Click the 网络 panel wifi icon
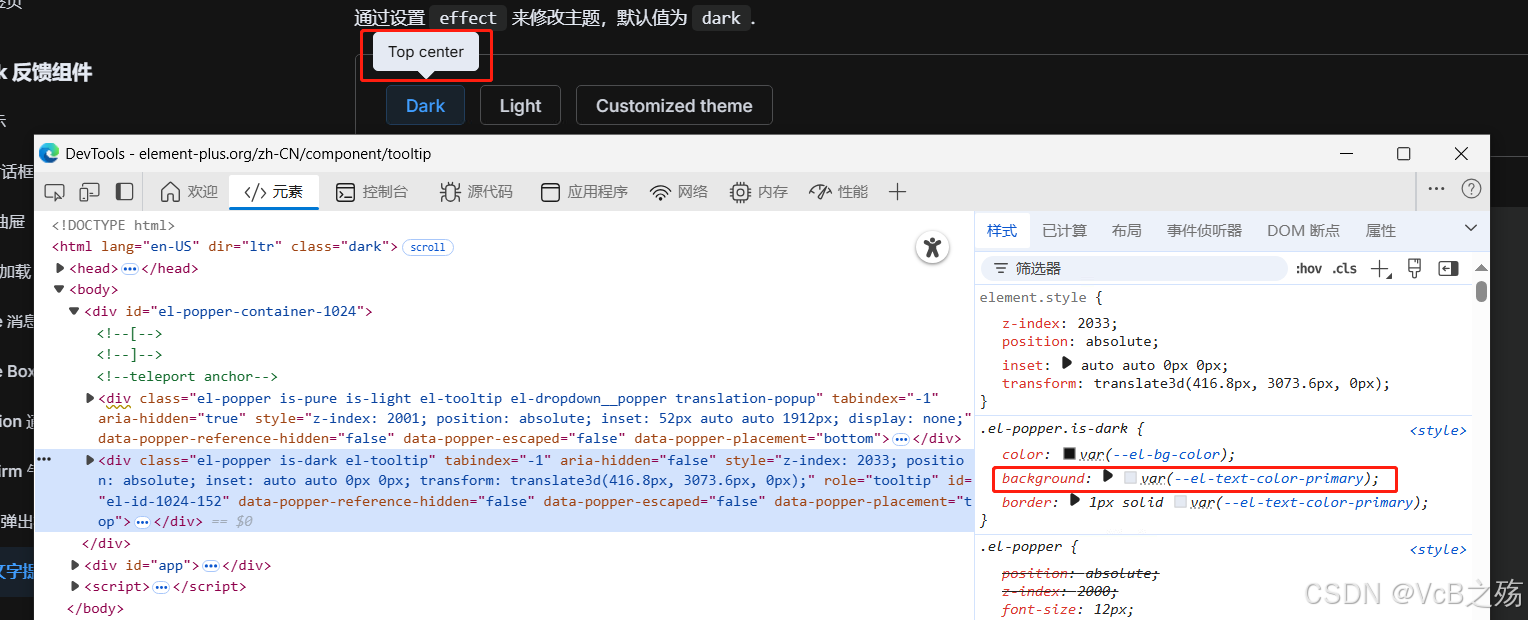Image resolution: width=1528 pixels, height=620 pixels. [x=659, y=191]
